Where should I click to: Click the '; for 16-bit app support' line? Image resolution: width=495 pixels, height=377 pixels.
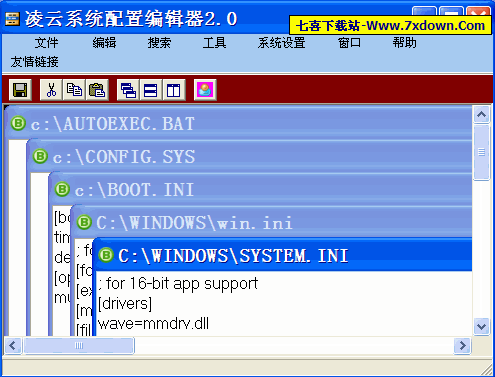pos(178,284)
